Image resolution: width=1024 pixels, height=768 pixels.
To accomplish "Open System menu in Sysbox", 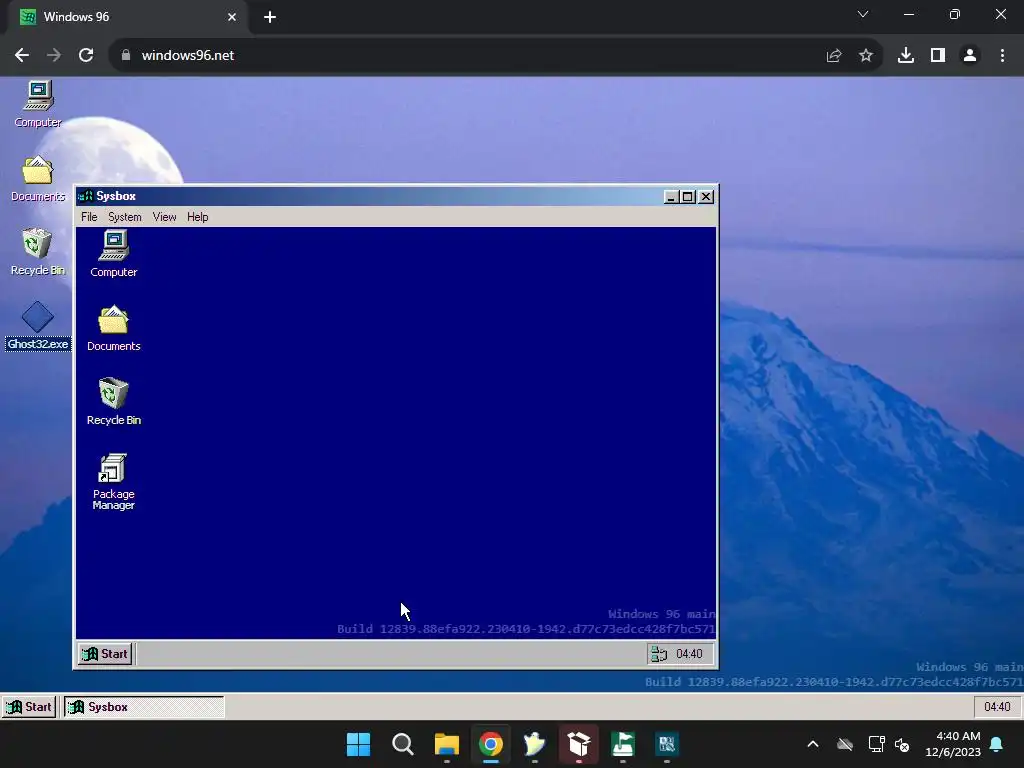I will 125,217.
